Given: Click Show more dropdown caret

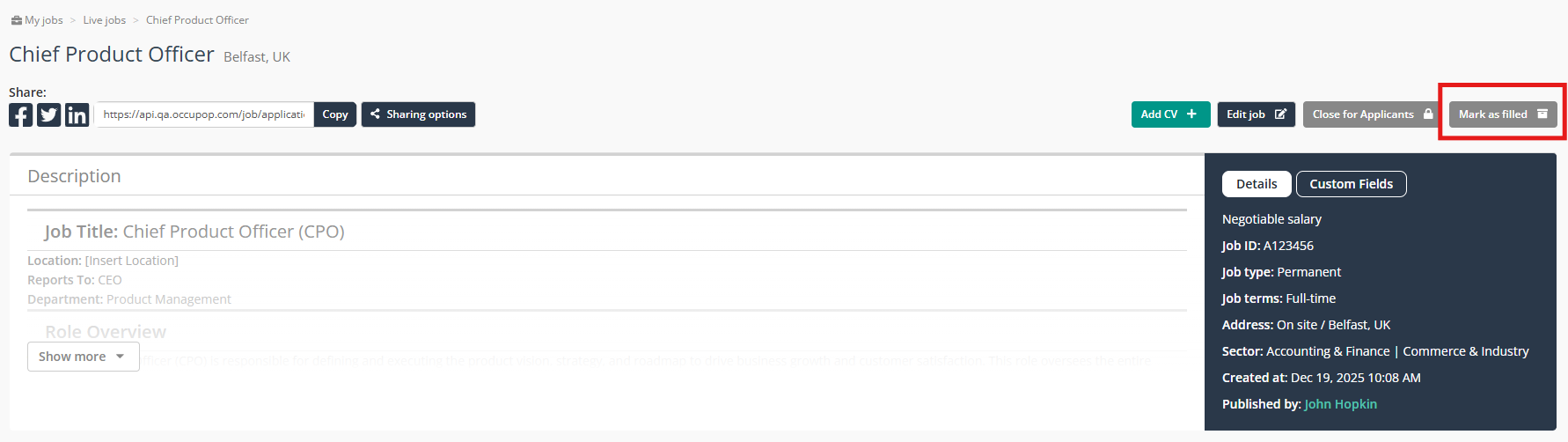Looking at the screenshot, I should coord(121,357).
